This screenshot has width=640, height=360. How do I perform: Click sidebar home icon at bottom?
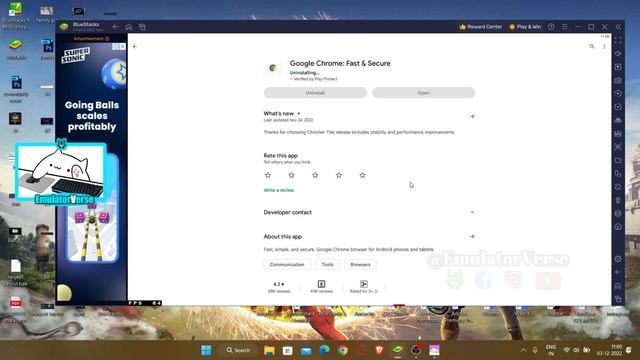click(618, 286)
